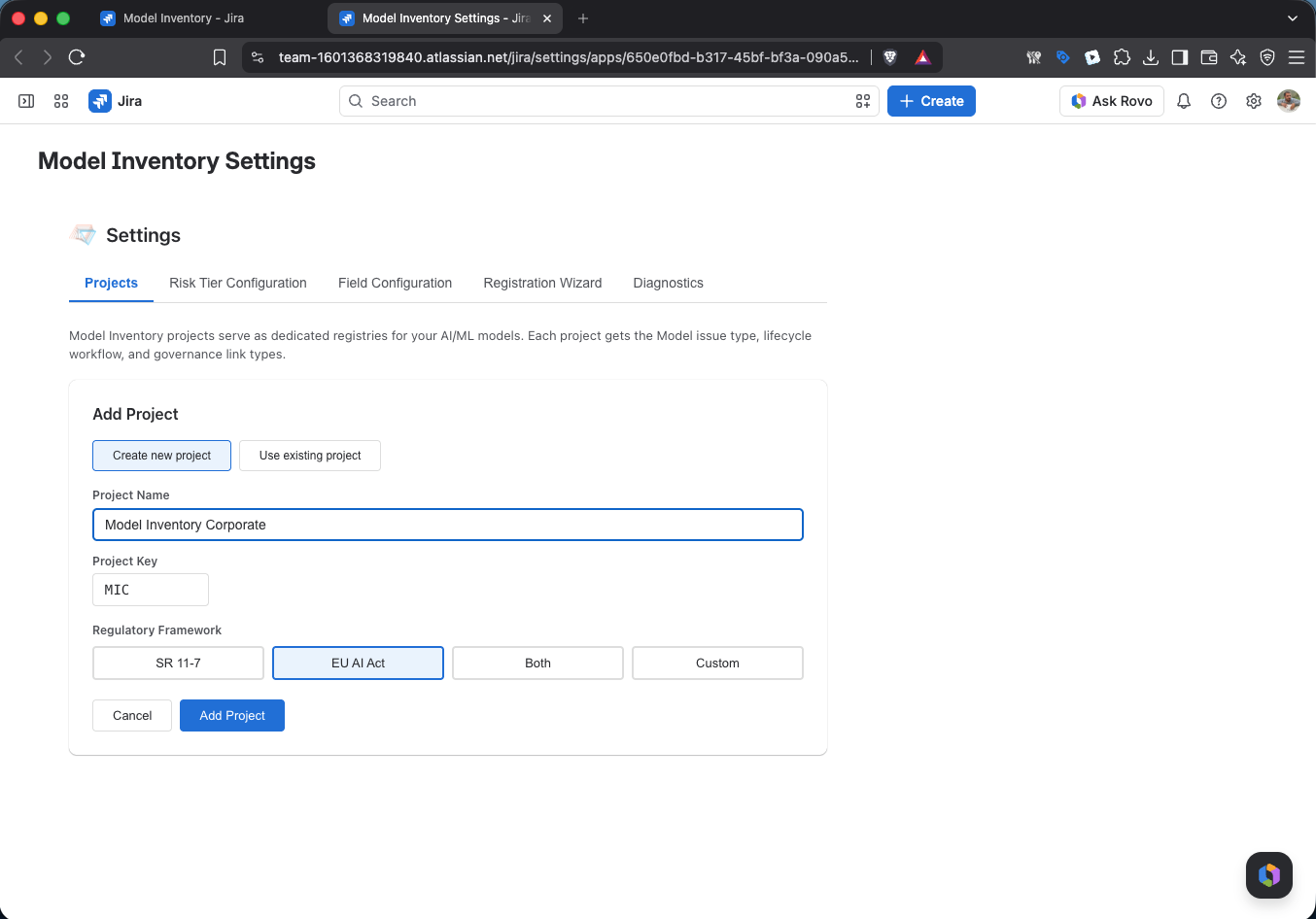Select Use existing project option
This screenshot has width=1316, height=919.
pos(310,456)
